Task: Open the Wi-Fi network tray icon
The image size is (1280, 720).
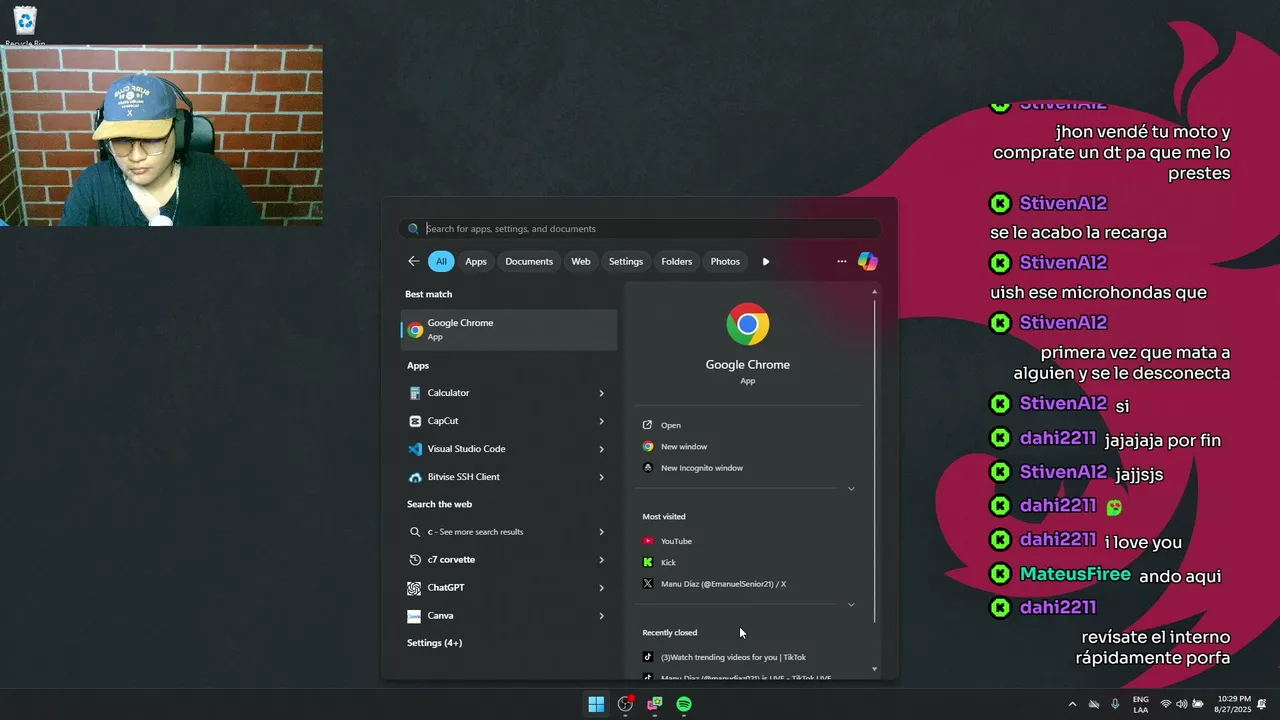Action: pos(1166,704)
